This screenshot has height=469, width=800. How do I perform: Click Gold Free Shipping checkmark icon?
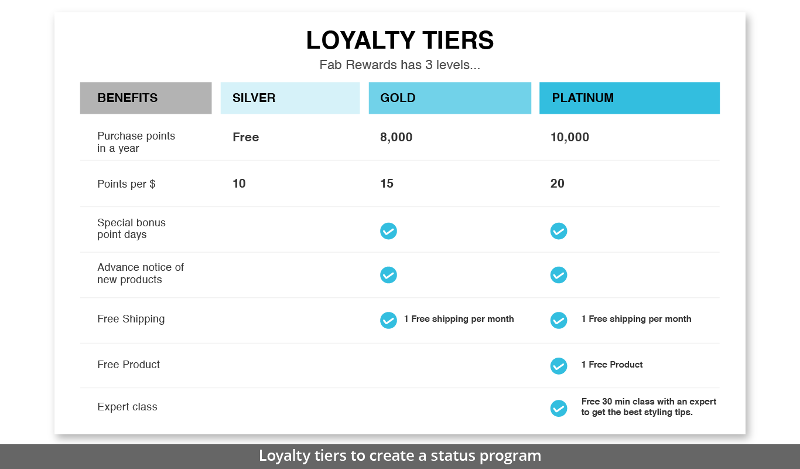(388, 320)
